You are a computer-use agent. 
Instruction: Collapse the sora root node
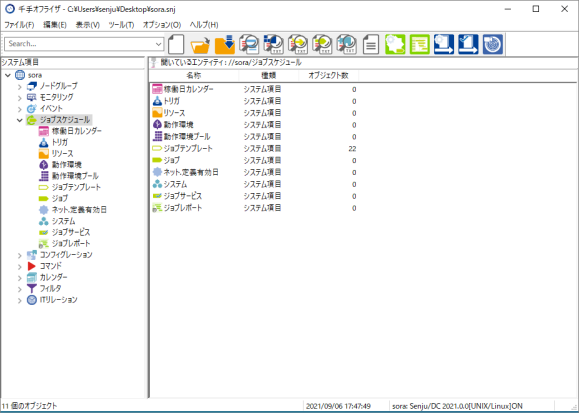(x=8, y=75)
